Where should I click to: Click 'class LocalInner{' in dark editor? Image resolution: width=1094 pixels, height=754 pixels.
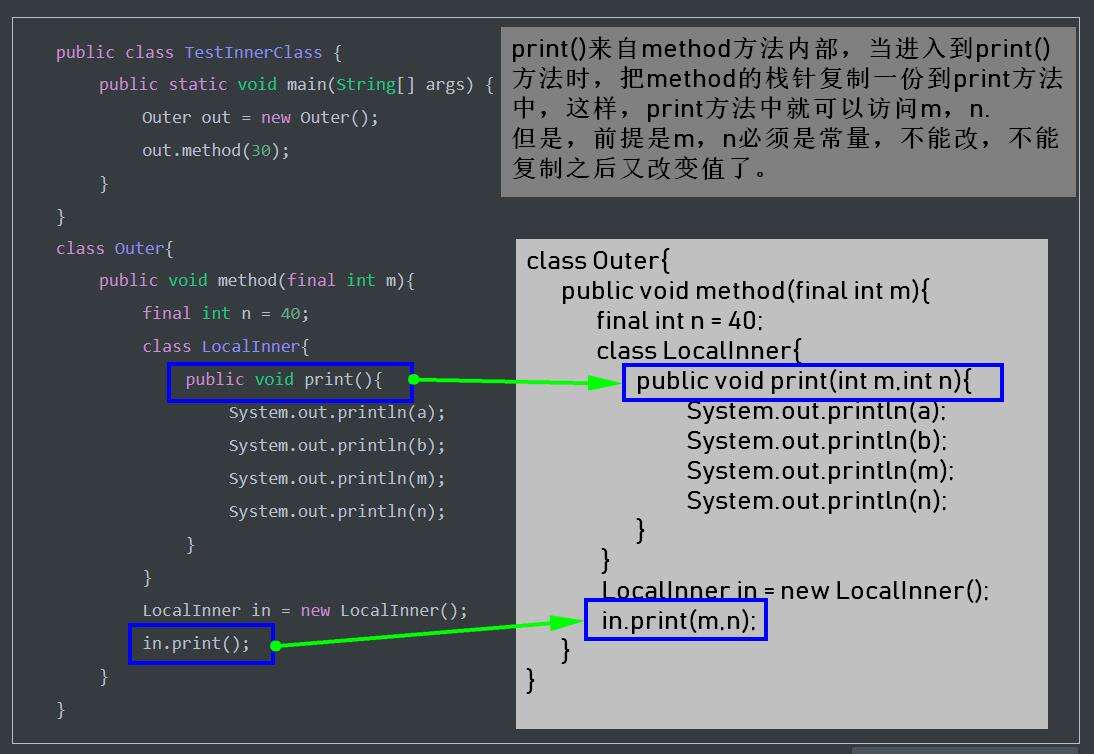pyautogui.click(x=225, y=347)
